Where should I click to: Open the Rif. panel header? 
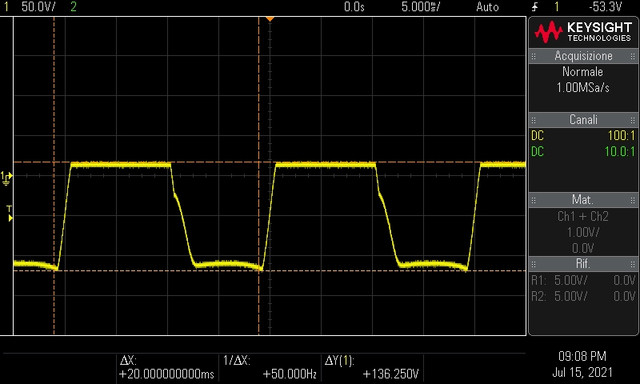tap(583, 264)
